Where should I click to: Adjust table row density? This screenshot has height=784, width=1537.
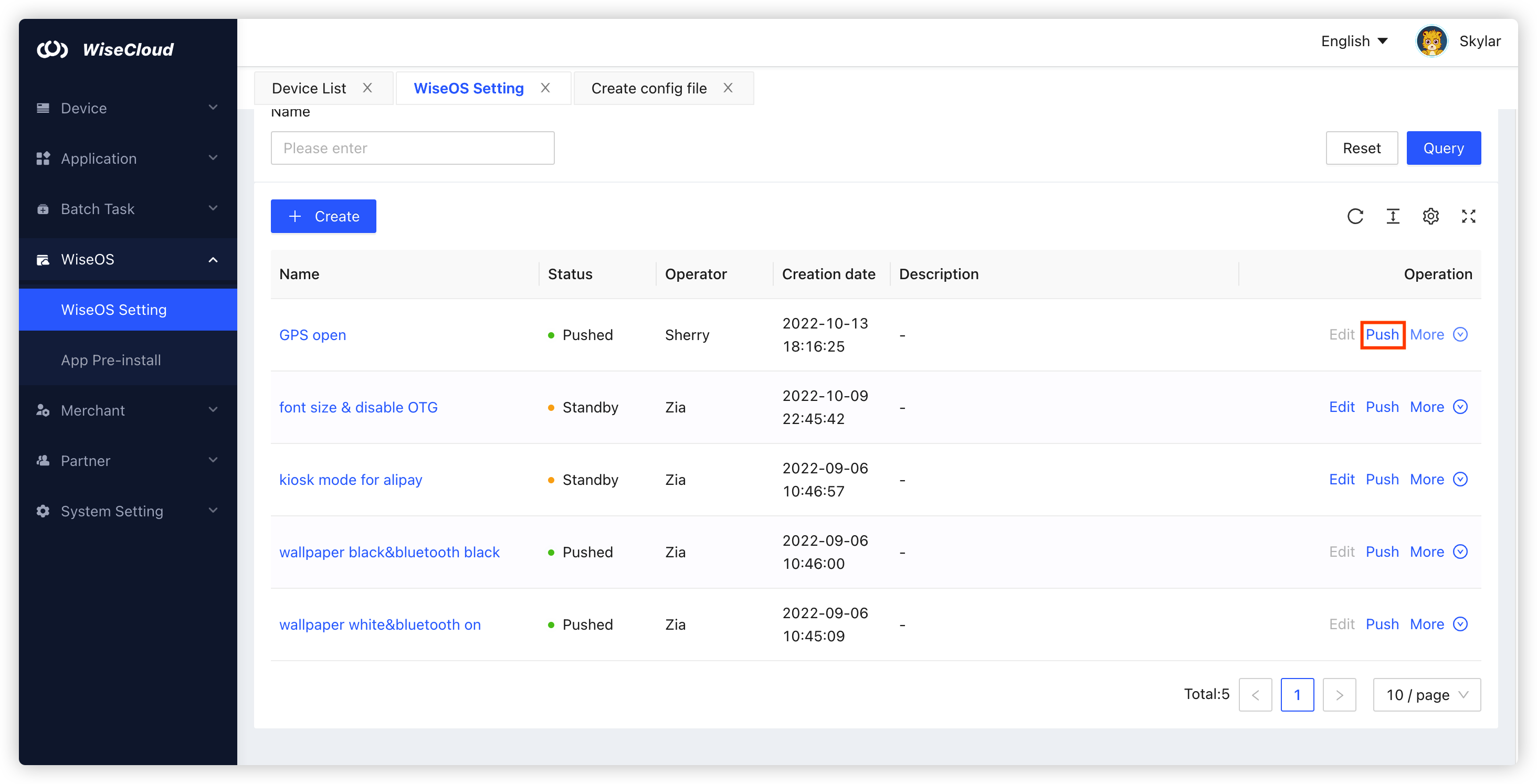tap(1393, 216)
